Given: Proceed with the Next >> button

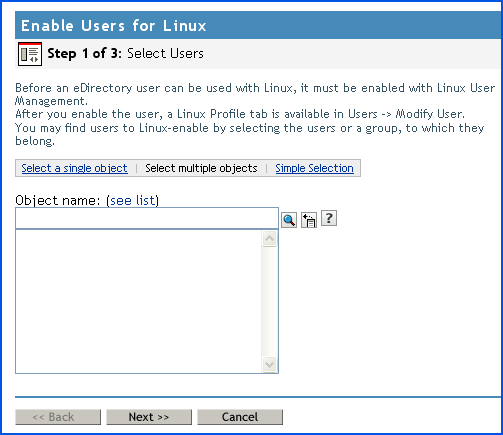Looking at the screenshot, I should (149, 417).
